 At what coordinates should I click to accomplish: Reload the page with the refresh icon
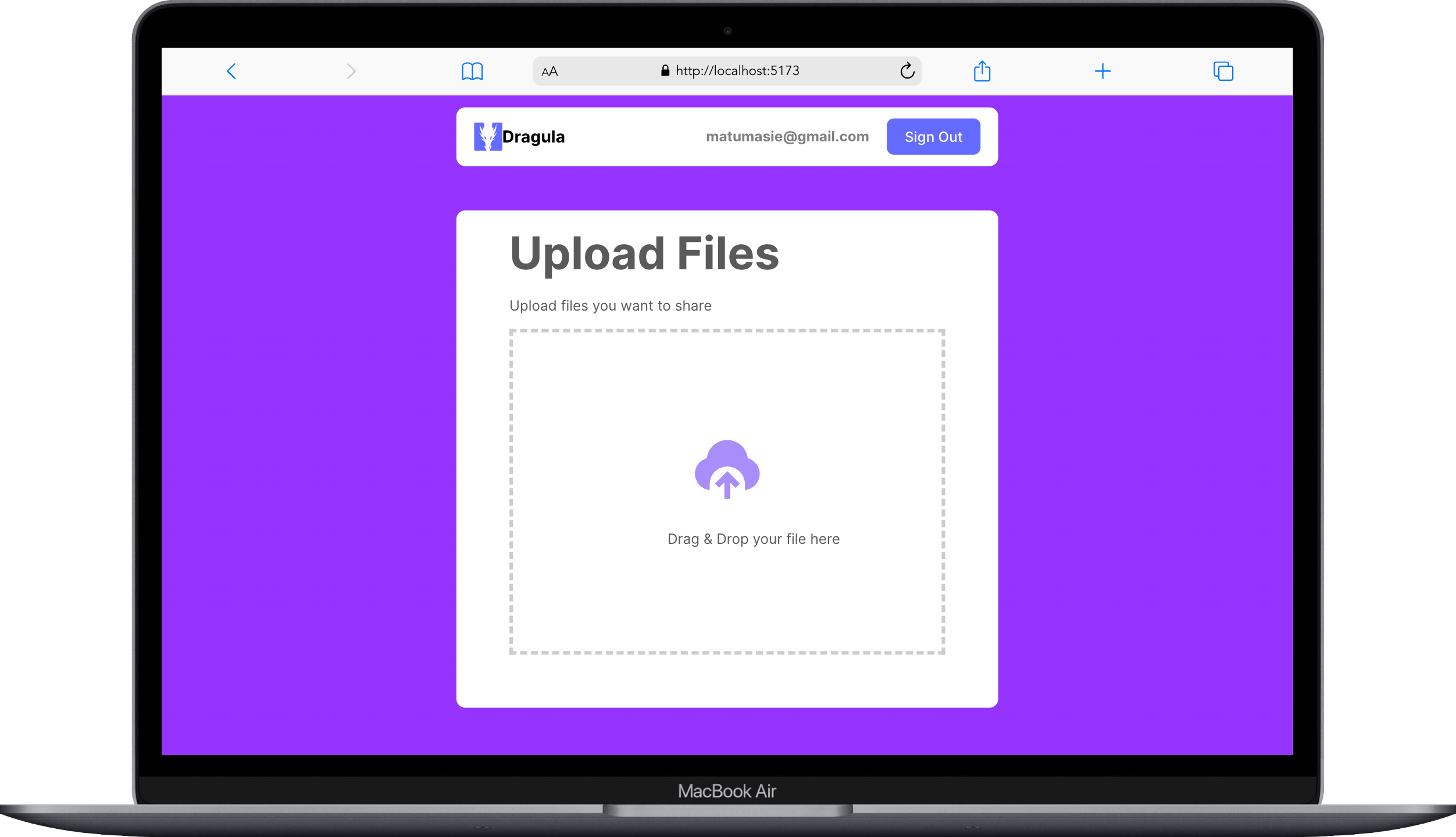click(907, 70)
